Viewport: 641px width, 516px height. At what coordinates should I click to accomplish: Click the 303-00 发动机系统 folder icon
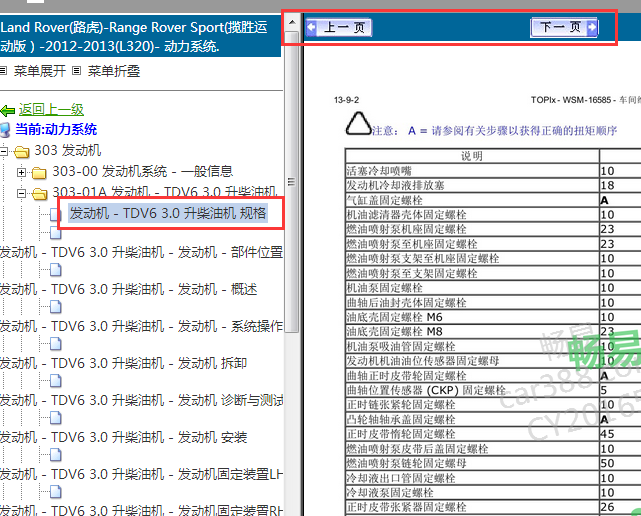(x=39, y=173)
